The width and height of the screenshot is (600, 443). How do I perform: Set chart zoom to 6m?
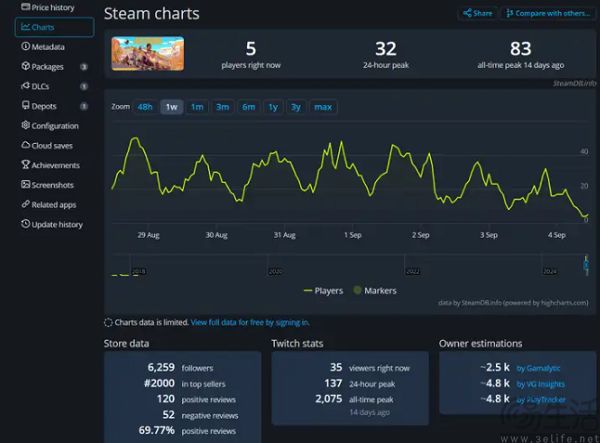click(x=248, y=107)
